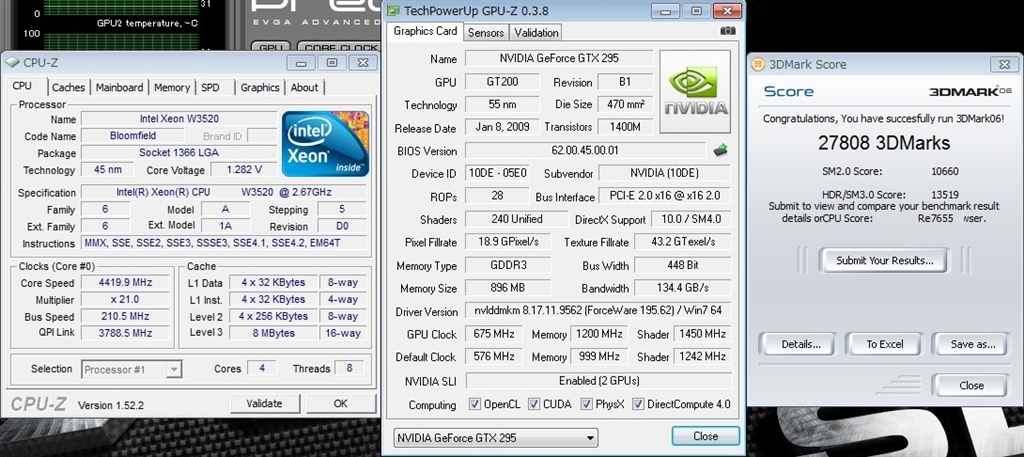The height and width of the screenshot is (457, 1024).
Task: Click the Cores value 4 in CPU-Z
Action: click(x=262, y=368)
